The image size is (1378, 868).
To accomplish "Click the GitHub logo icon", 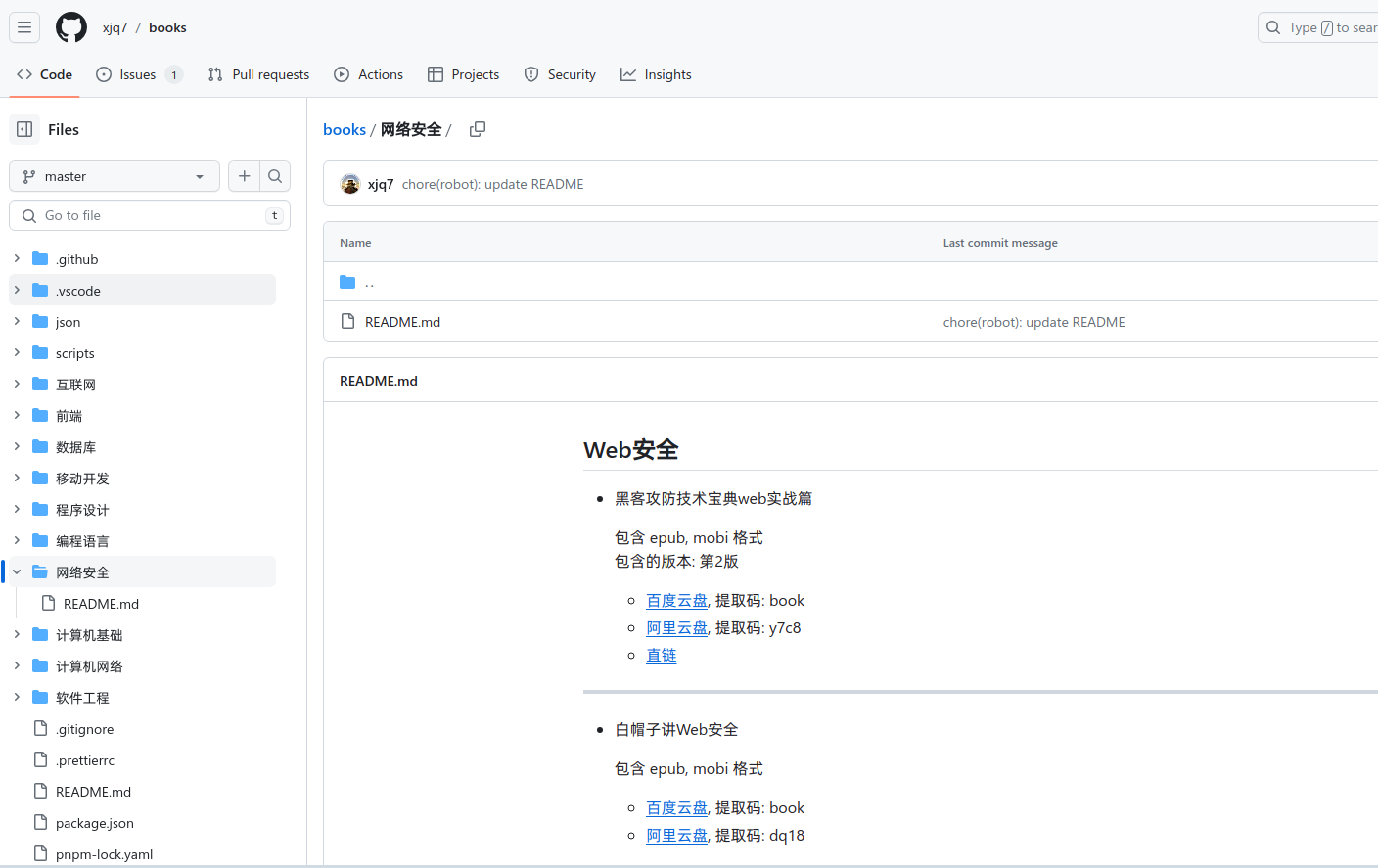I will (71, 27).
